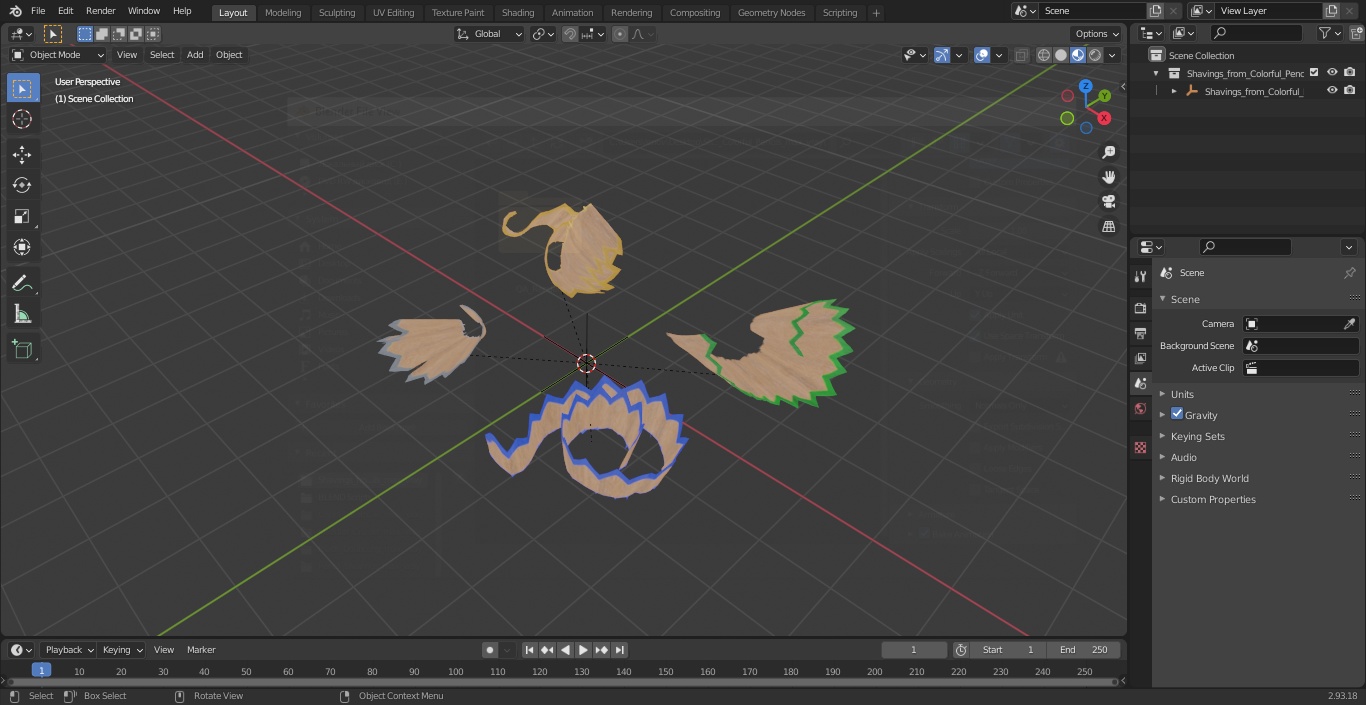Open the viewport Add menu
Viewport: 1366px width, 705px height.
tap(195, 55)
